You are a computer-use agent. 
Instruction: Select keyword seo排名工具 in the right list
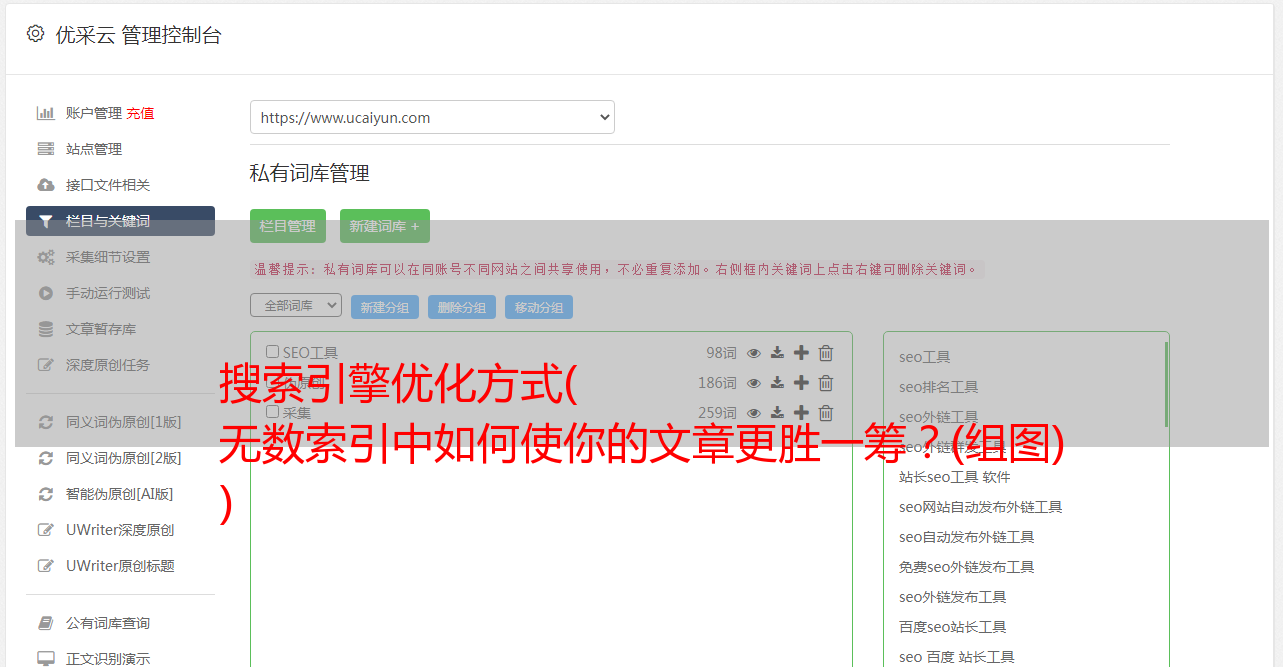(x=938, y=387)
